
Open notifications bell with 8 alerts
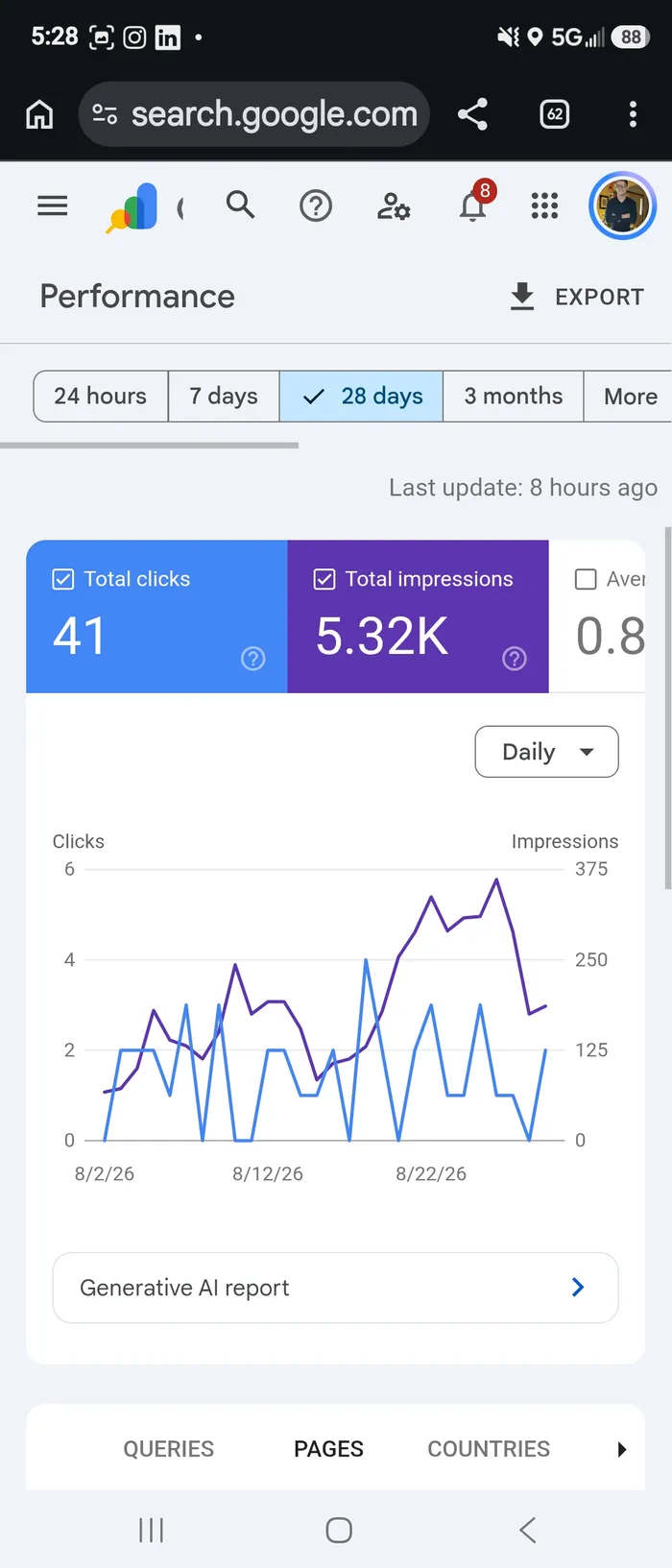tap(474, 202)
